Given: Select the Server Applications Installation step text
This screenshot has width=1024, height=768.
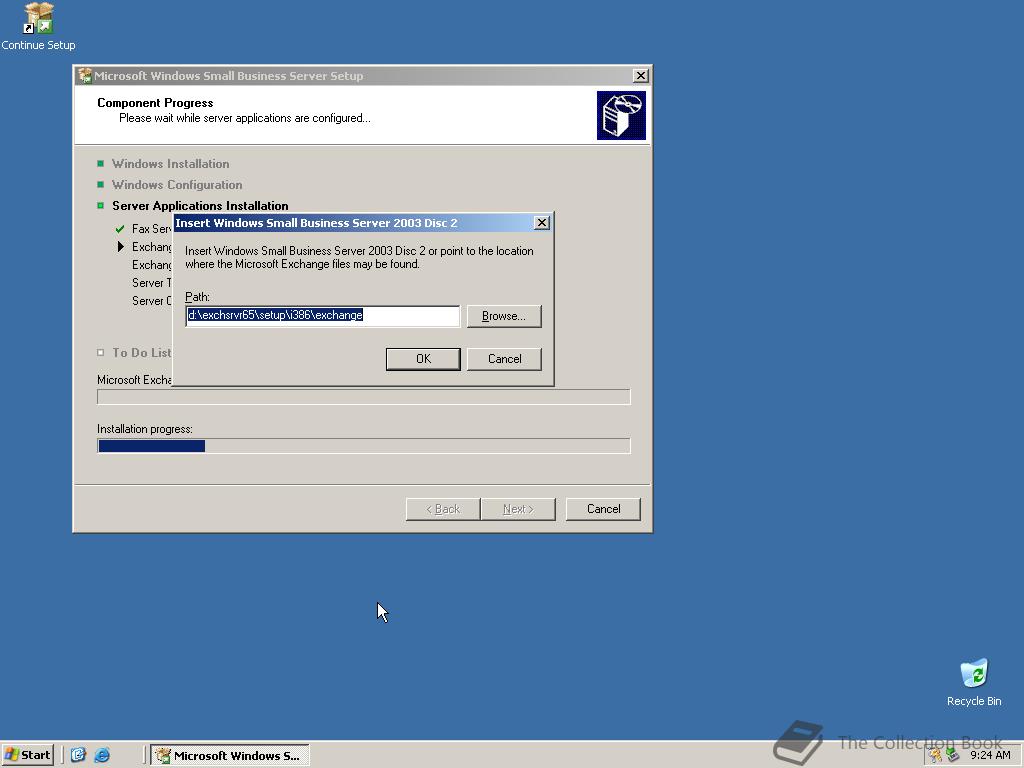Looking at the screenshot, I should click(x=200, y=206).
